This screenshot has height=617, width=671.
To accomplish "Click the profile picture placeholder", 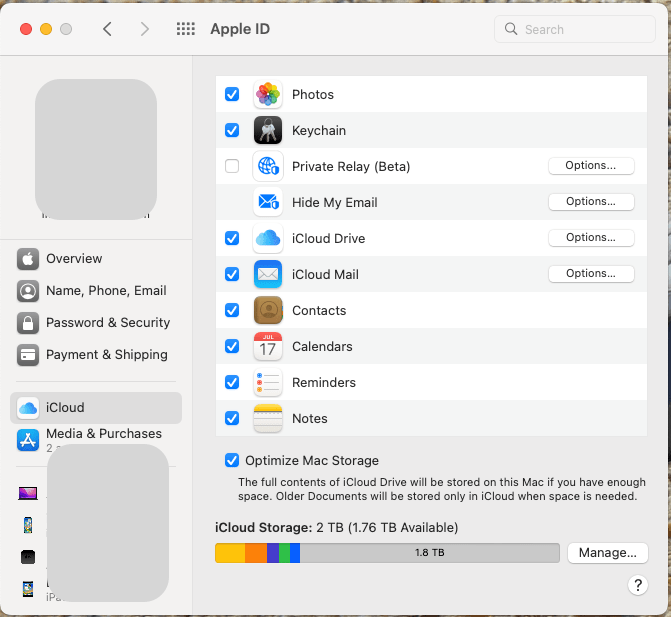I will [x=96, y=149].
